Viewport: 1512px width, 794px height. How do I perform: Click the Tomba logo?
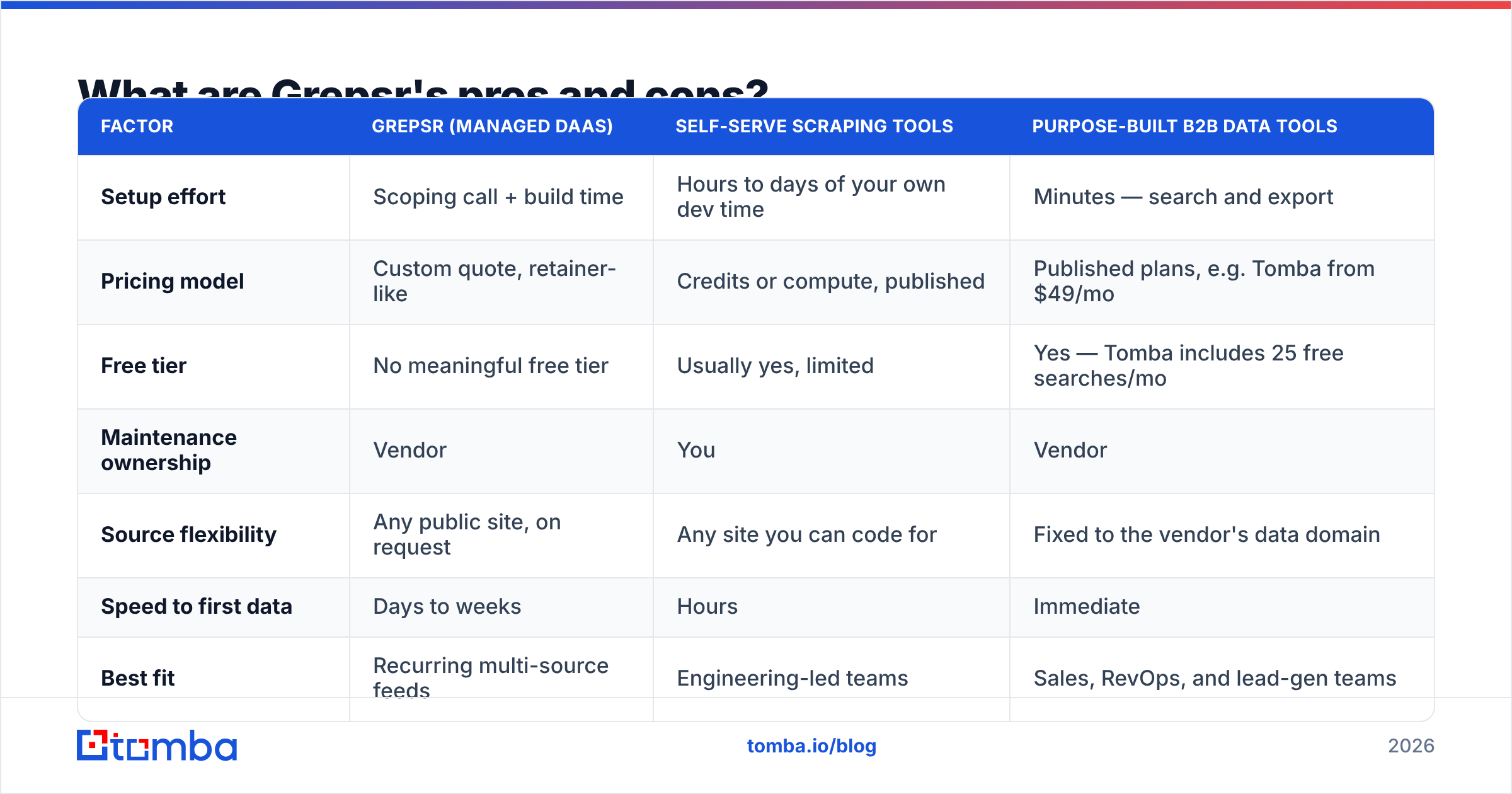[157, 745]
